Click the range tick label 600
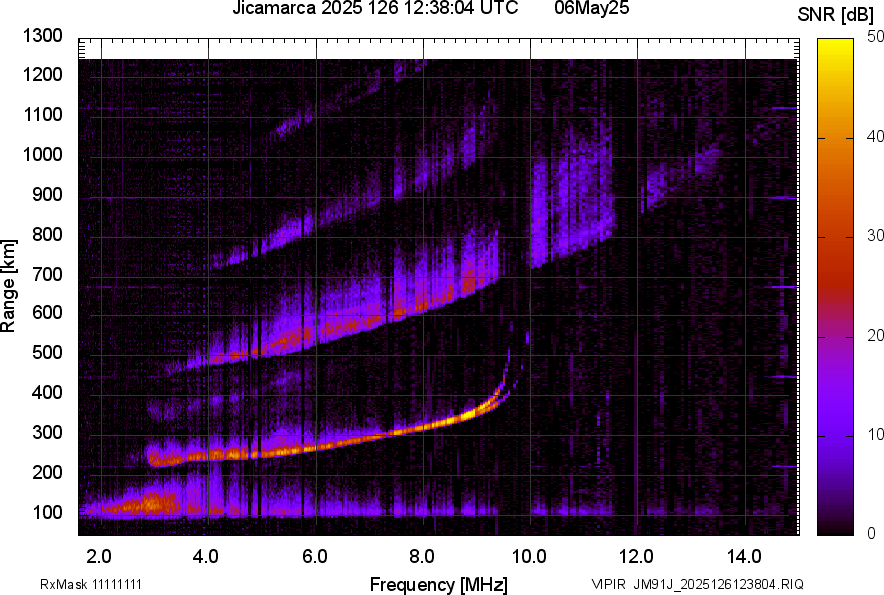This screenshot has height=595, width=884. point(47,312)
